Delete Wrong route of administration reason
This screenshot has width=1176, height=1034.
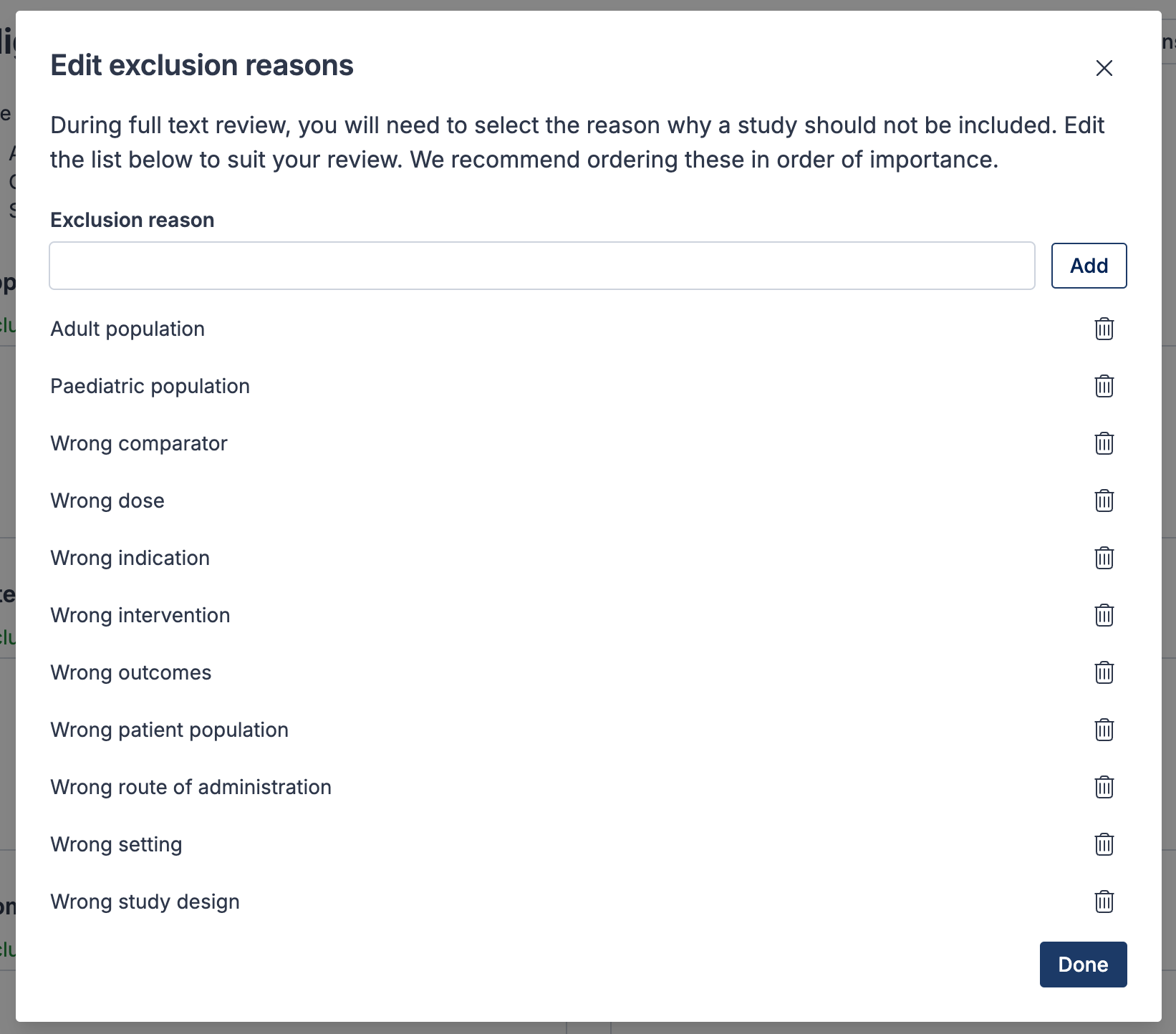pos(1104,787)
